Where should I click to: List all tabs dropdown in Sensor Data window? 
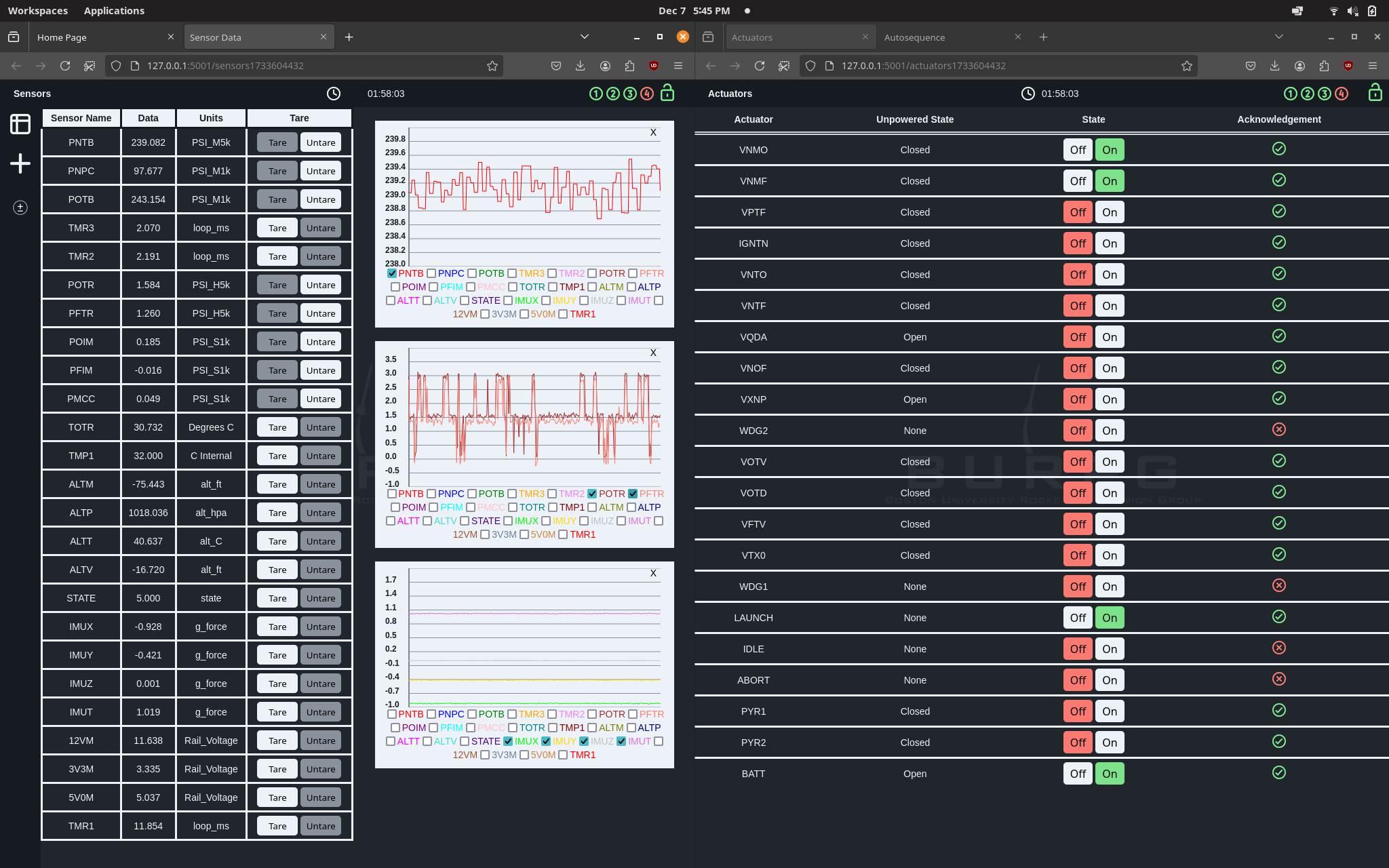(585, 37)
